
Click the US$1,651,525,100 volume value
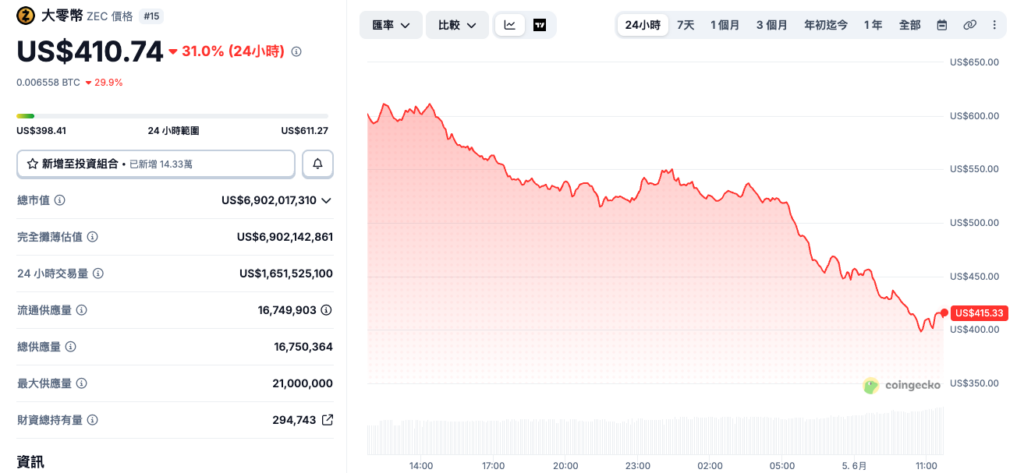286,274
